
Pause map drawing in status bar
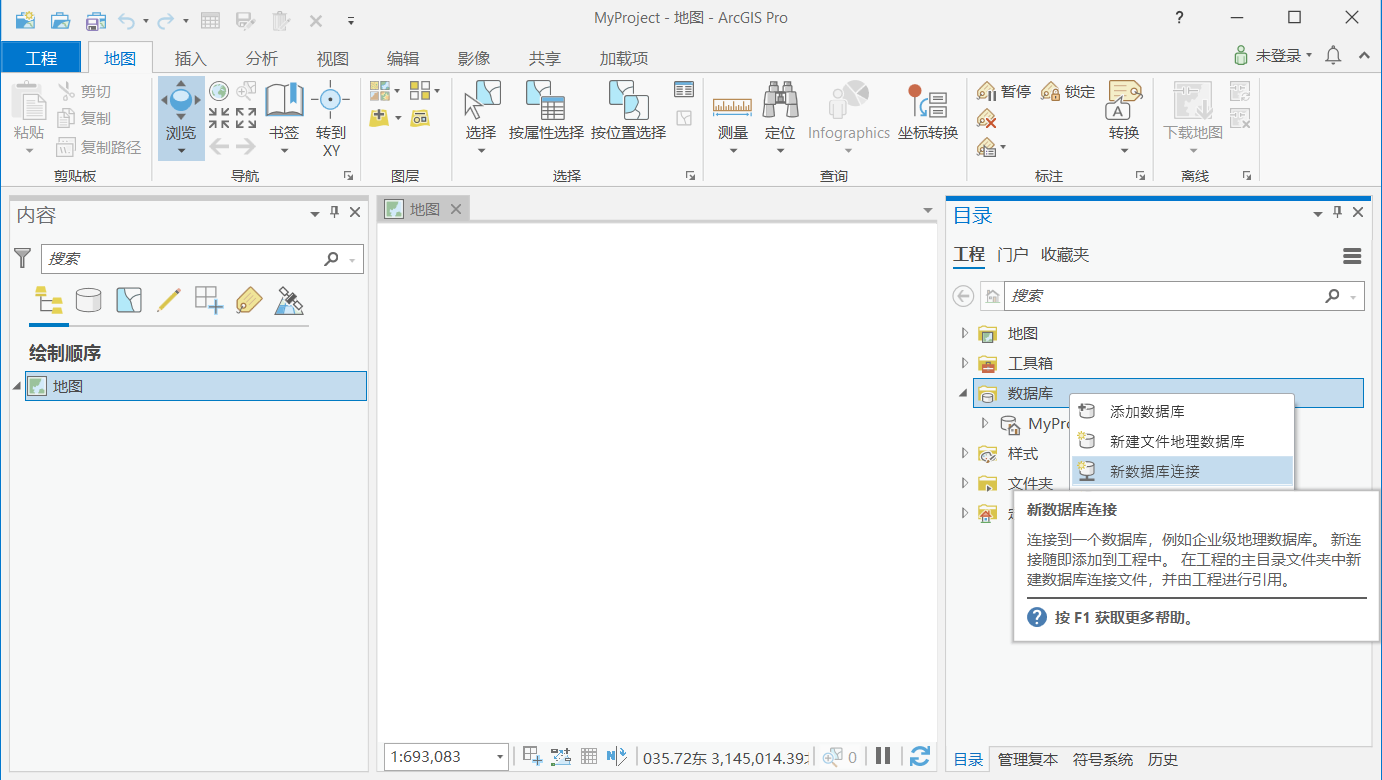pyautogui.click(x=883, y=756)
